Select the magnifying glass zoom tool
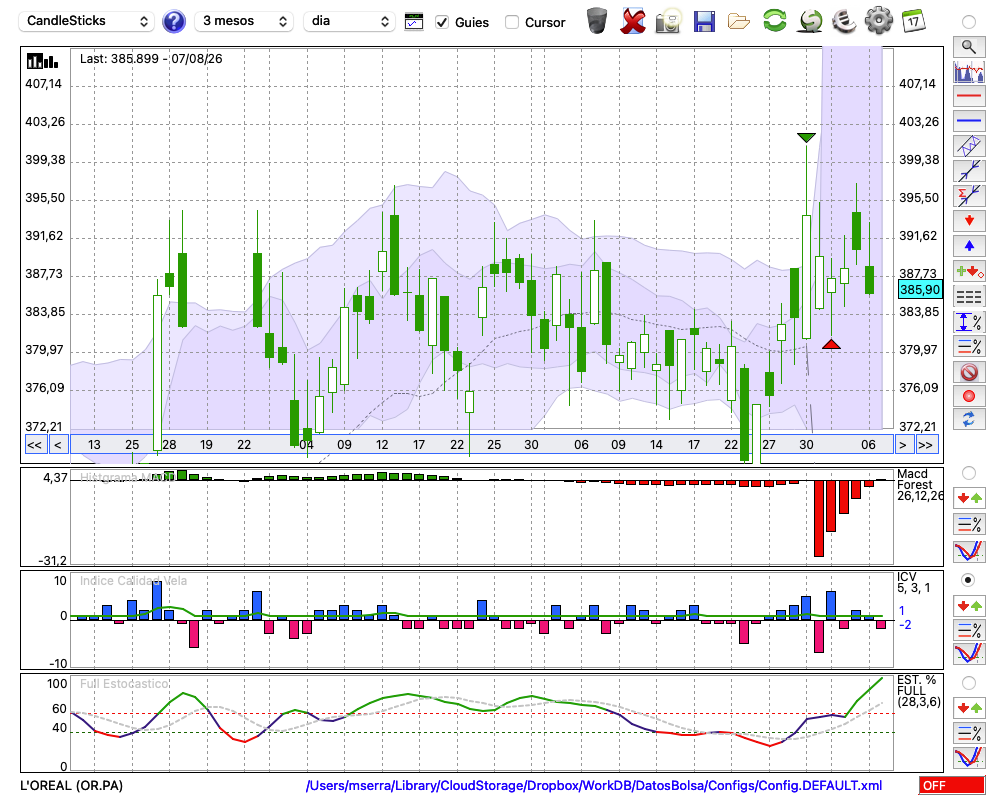Image resolution: width=1000 pixels, height=800 pixels. [x=969, y=46]
